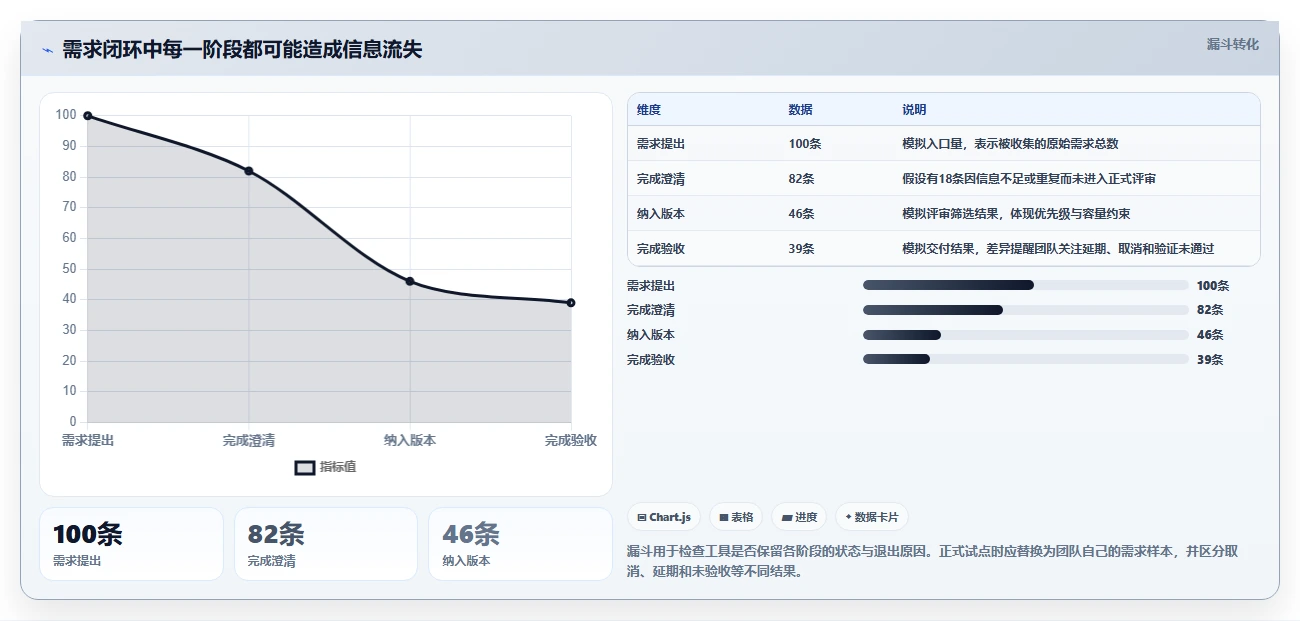1300x621 pixels.
Task: Click the 完成澄清 x-axis label
Action: pos(249,440)
